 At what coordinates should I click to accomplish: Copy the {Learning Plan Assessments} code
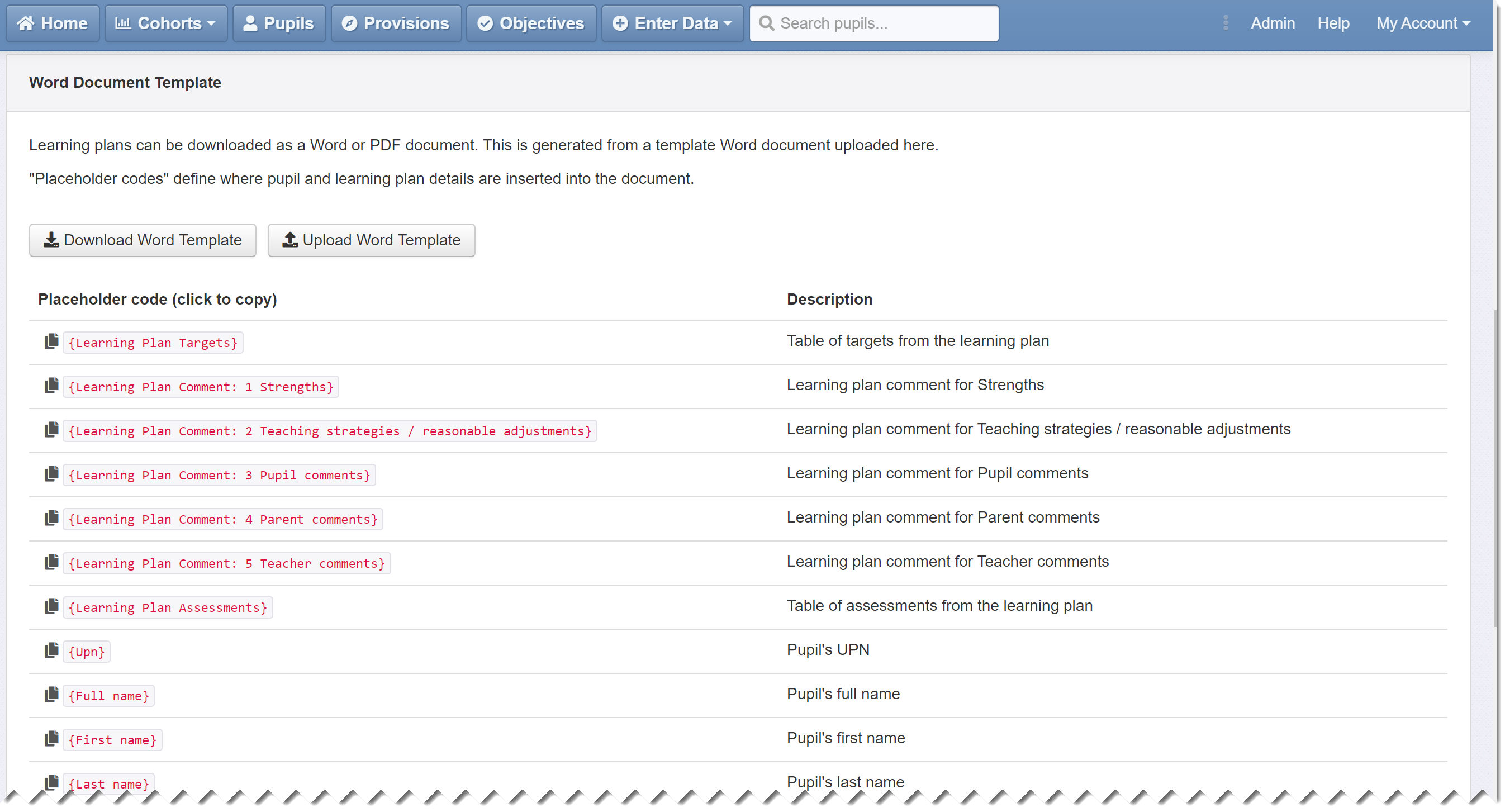(x=168, y=607)
